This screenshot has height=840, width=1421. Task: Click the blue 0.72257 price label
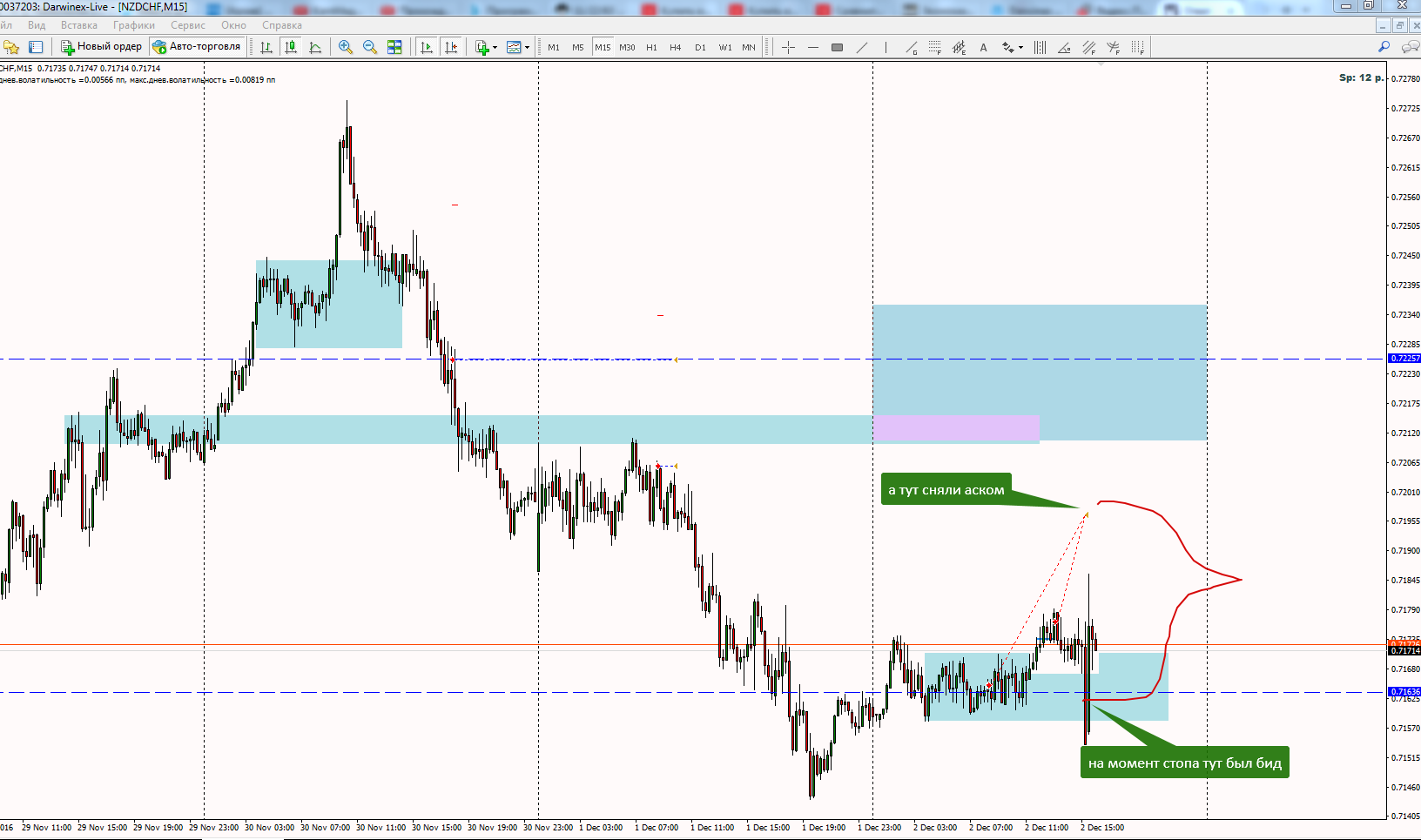(1404, 359)
